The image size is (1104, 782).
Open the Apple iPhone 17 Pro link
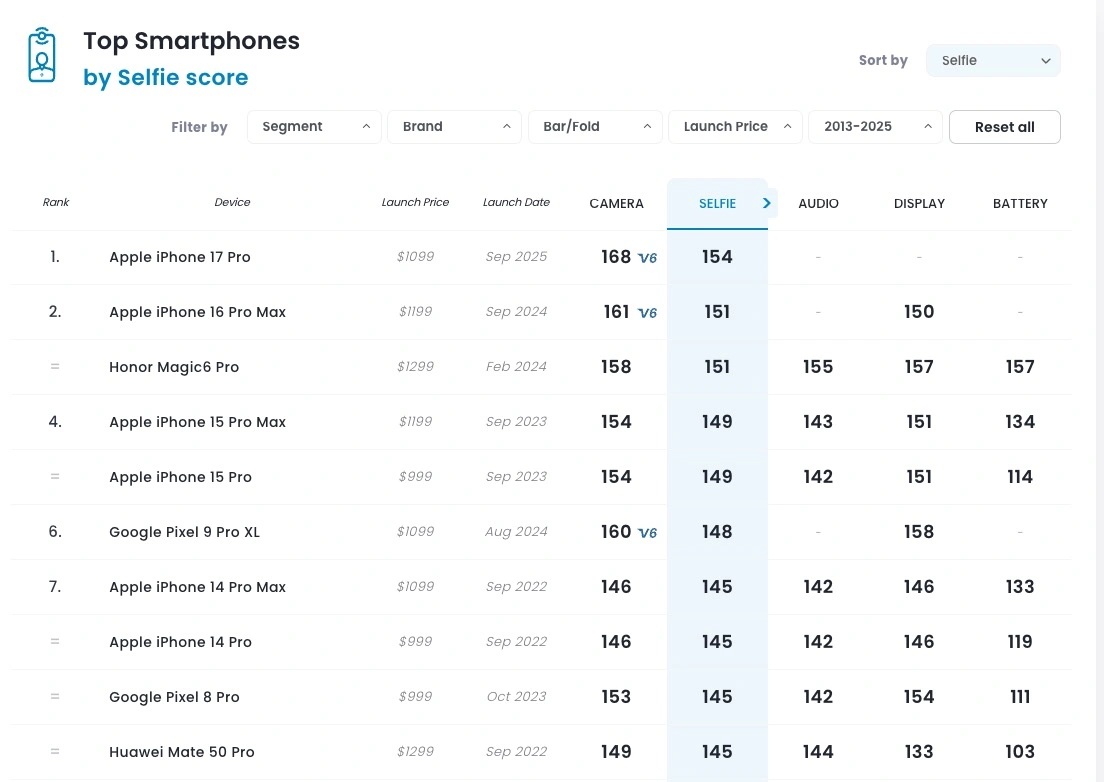[x=180, y=257]
